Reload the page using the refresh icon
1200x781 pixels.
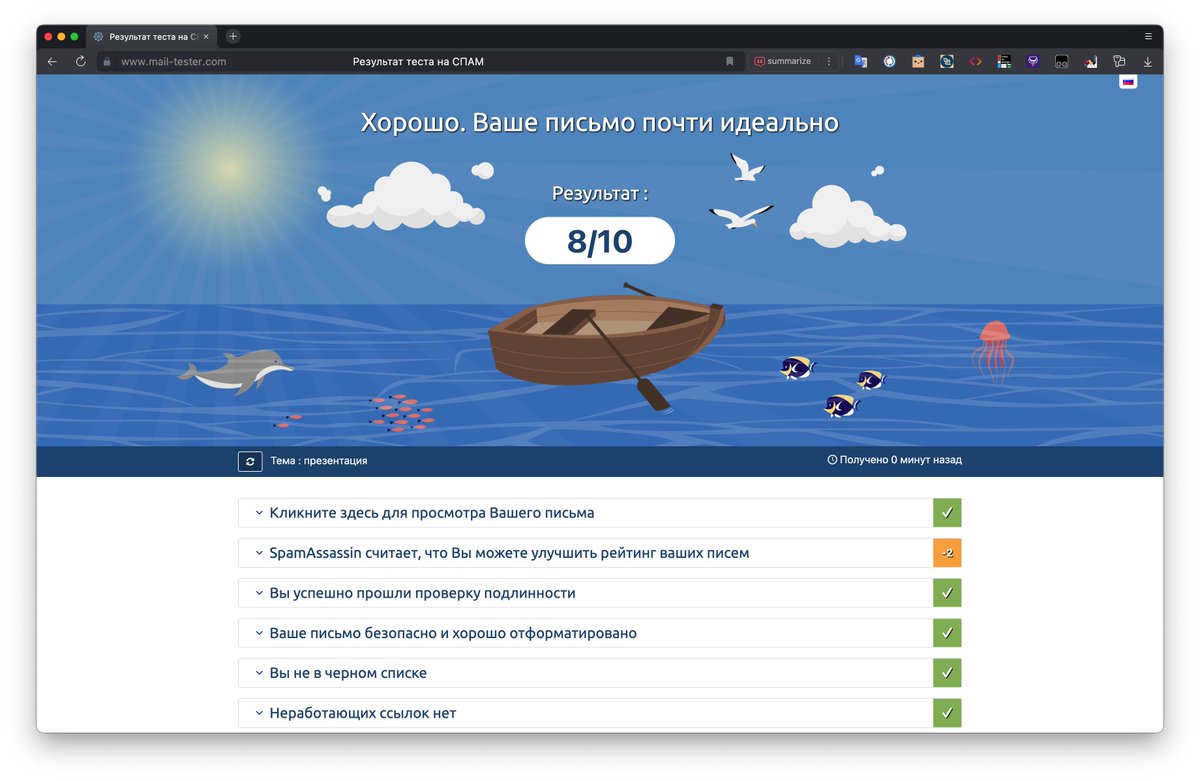click(x=81, y=61)
